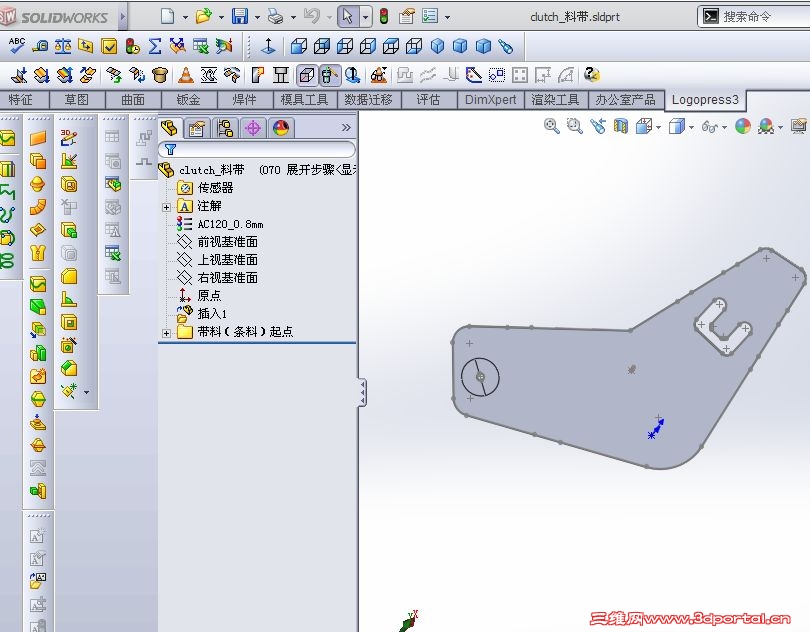
Task: Click the Previous View icon
Action: click(598, 126)
